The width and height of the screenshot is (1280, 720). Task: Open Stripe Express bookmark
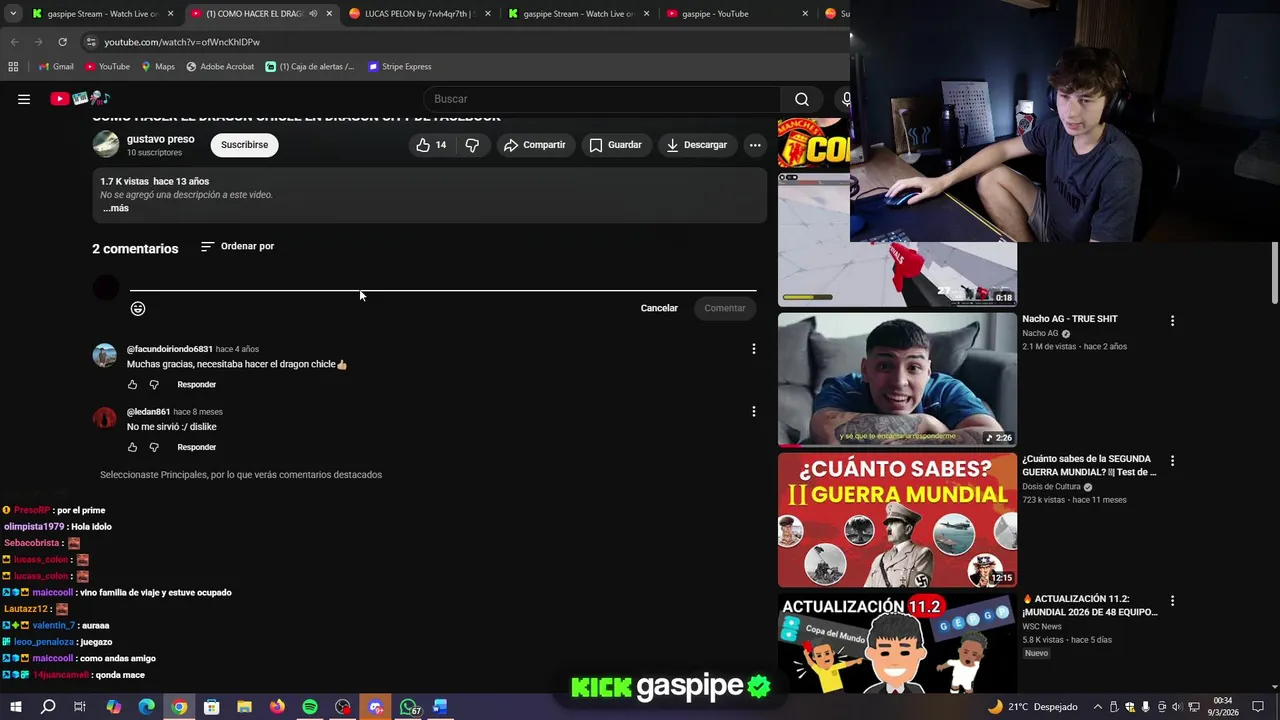pyautogui.click(x=400, y=67)
